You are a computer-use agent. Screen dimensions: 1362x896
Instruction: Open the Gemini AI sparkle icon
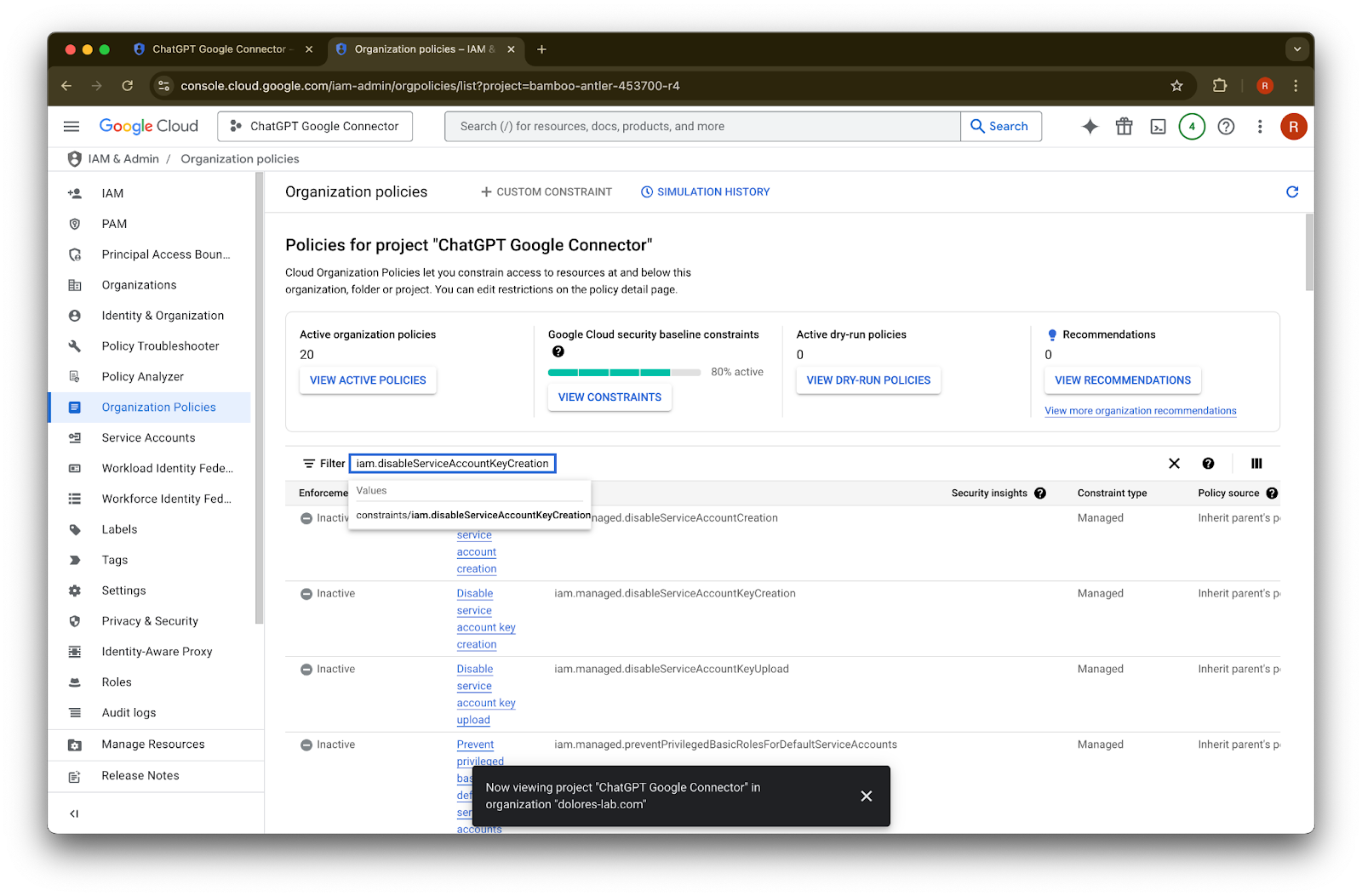tap(1090, 127)
